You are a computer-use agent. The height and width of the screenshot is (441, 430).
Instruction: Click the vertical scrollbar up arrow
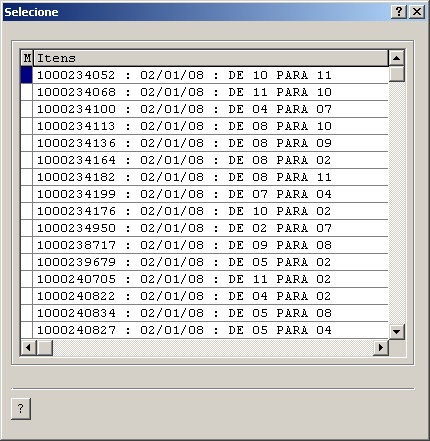(x=396, y=58)
